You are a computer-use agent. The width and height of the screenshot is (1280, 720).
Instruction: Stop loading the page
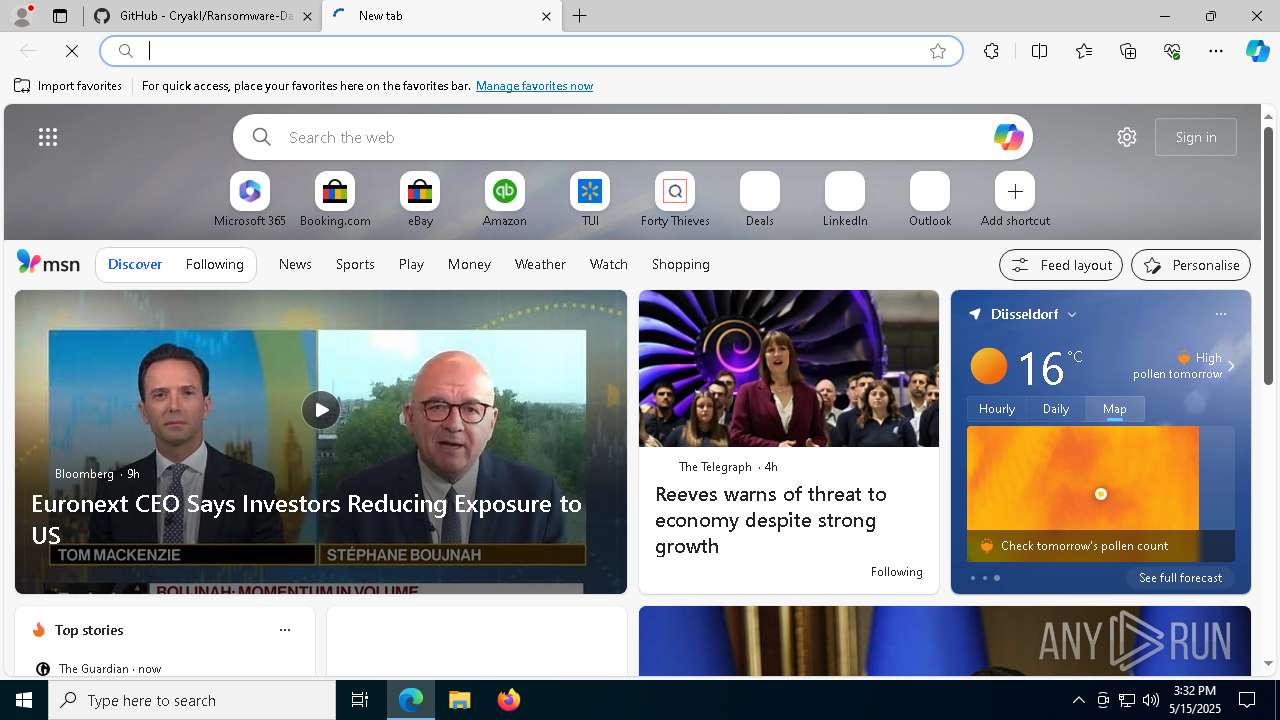pyautogui.click(x=72, y=51)
